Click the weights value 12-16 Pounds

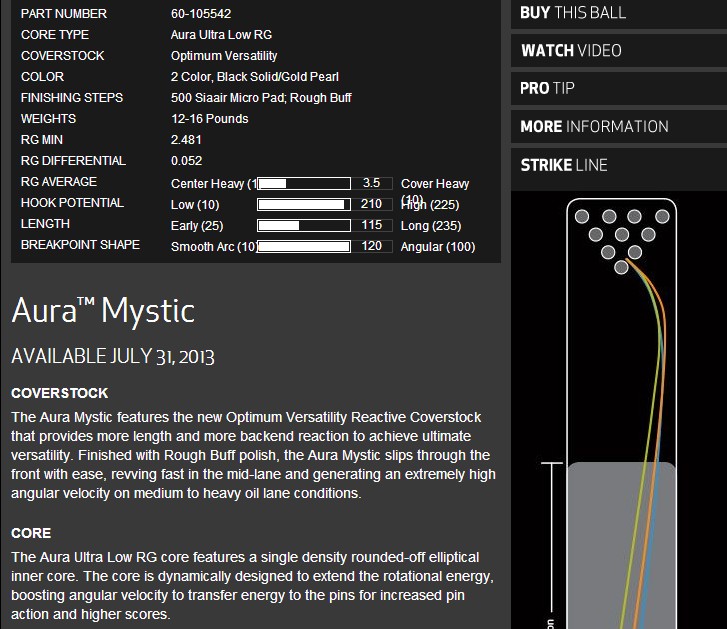click(x=210, y=119)
